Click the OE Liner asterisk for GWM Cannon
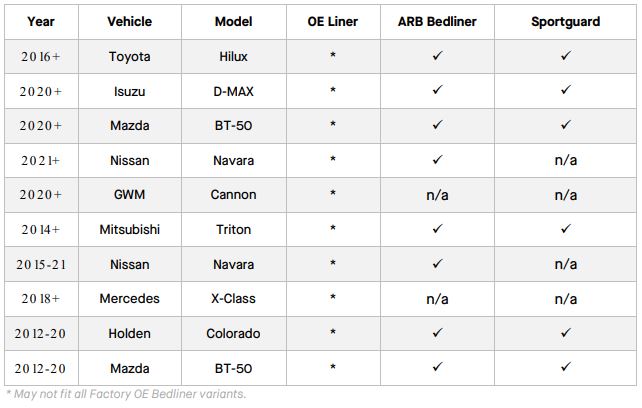The width and height of the screenshot is (642, 408). tap(333, 195)
